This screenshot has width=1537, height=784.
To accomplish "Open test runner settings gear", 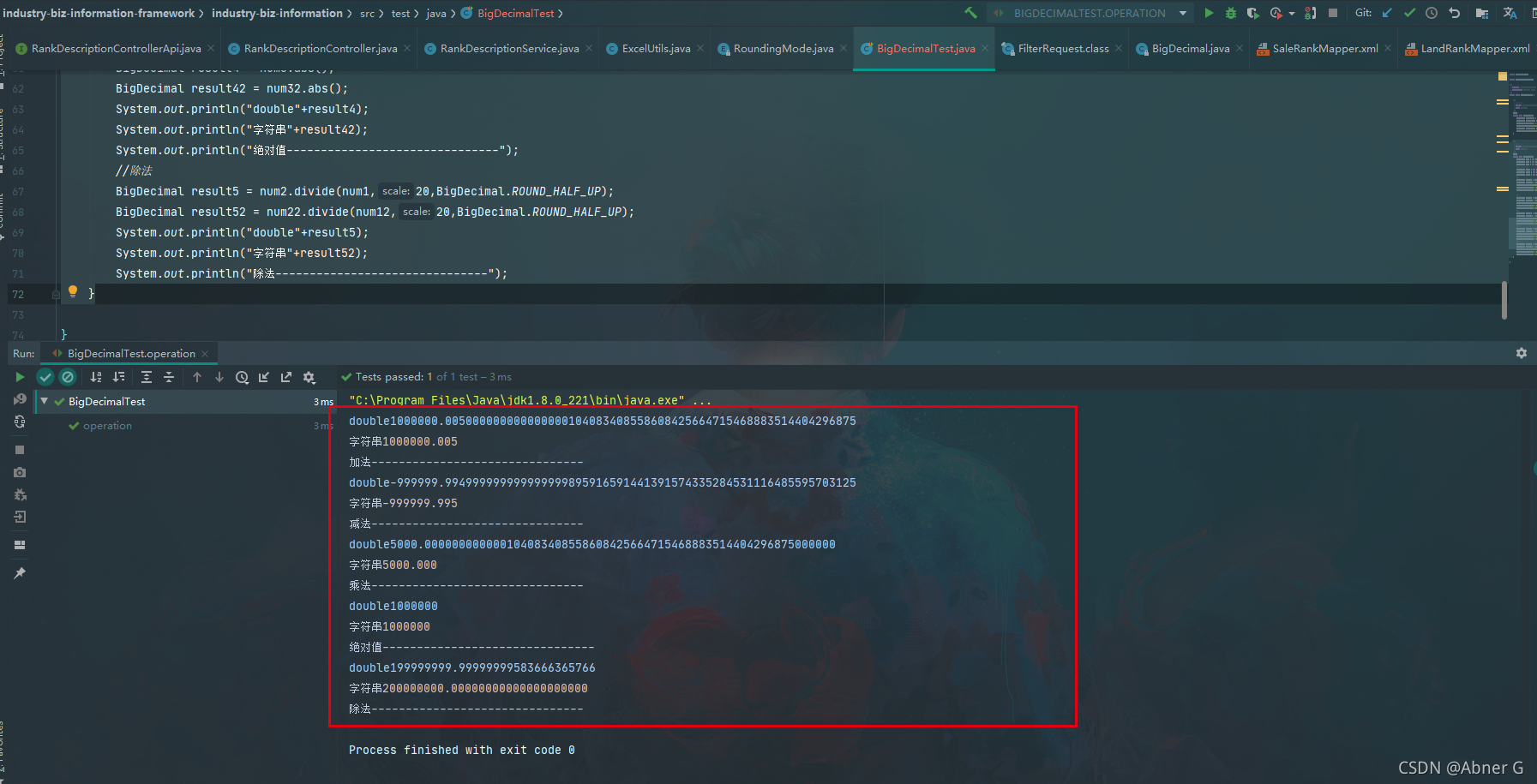I will pyautogui.click(x=309, y=377).
